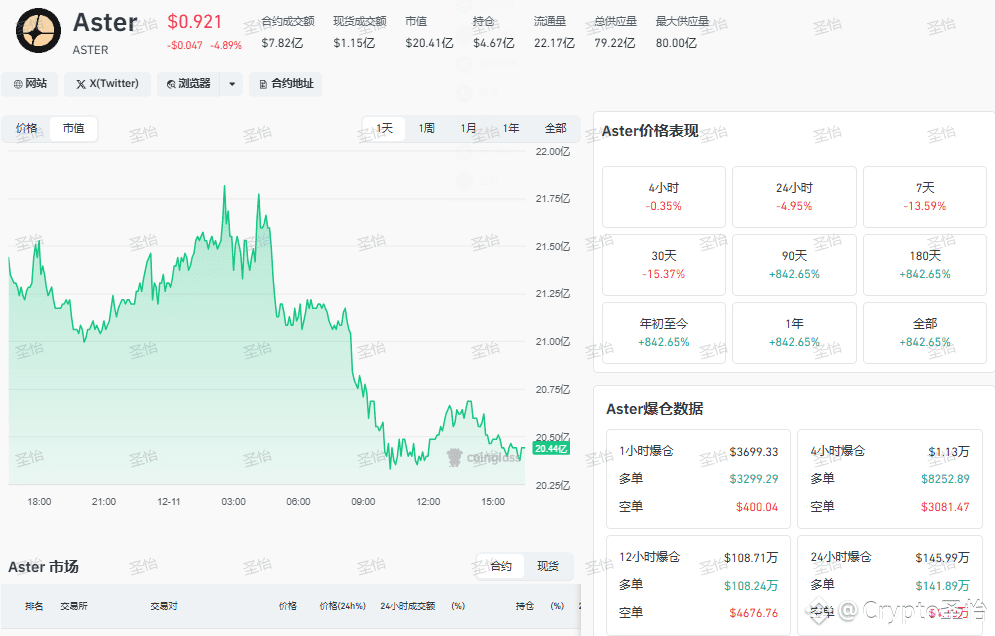This screenshot has width=995, height=636.
Task: Click the 合约地址 contract address button
Action: [285, 84]
